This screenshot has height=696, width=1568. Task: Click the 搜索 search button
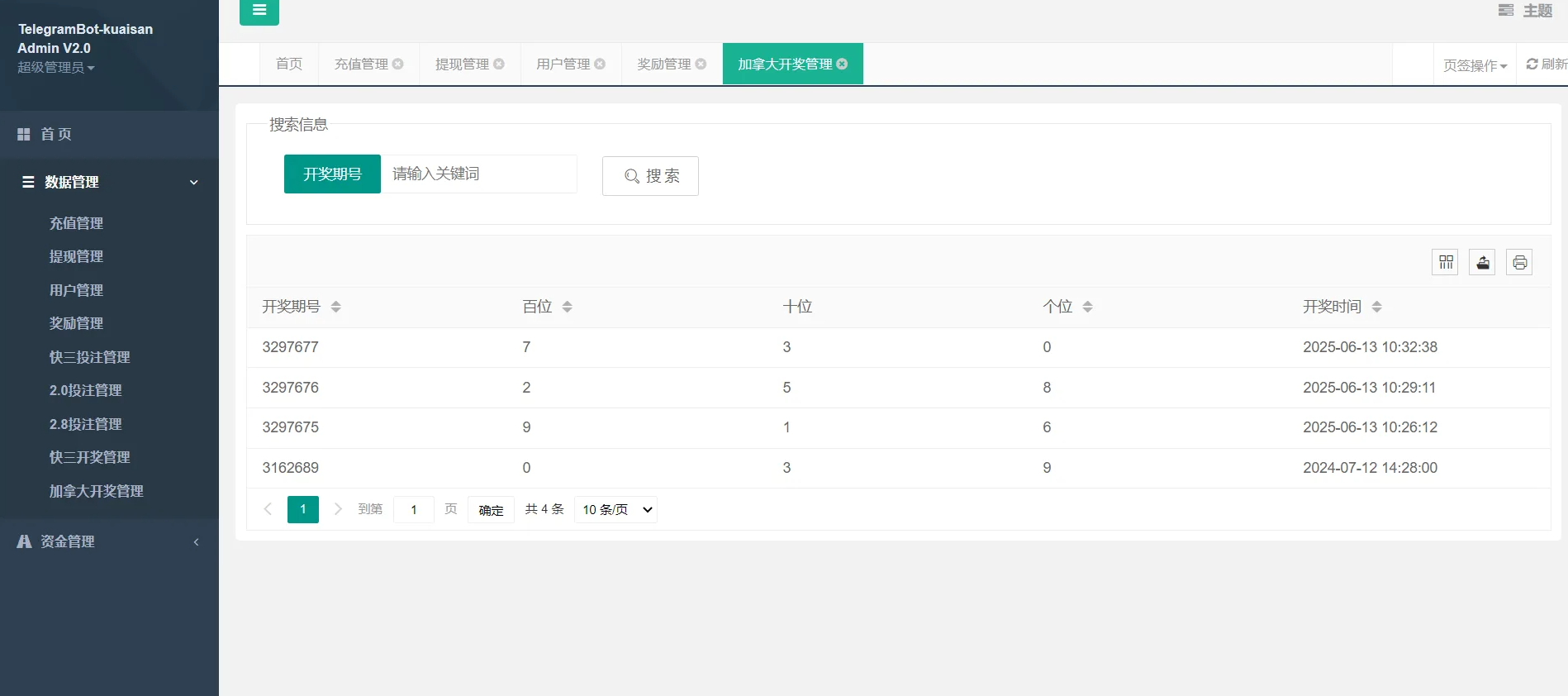pos(650,176)
